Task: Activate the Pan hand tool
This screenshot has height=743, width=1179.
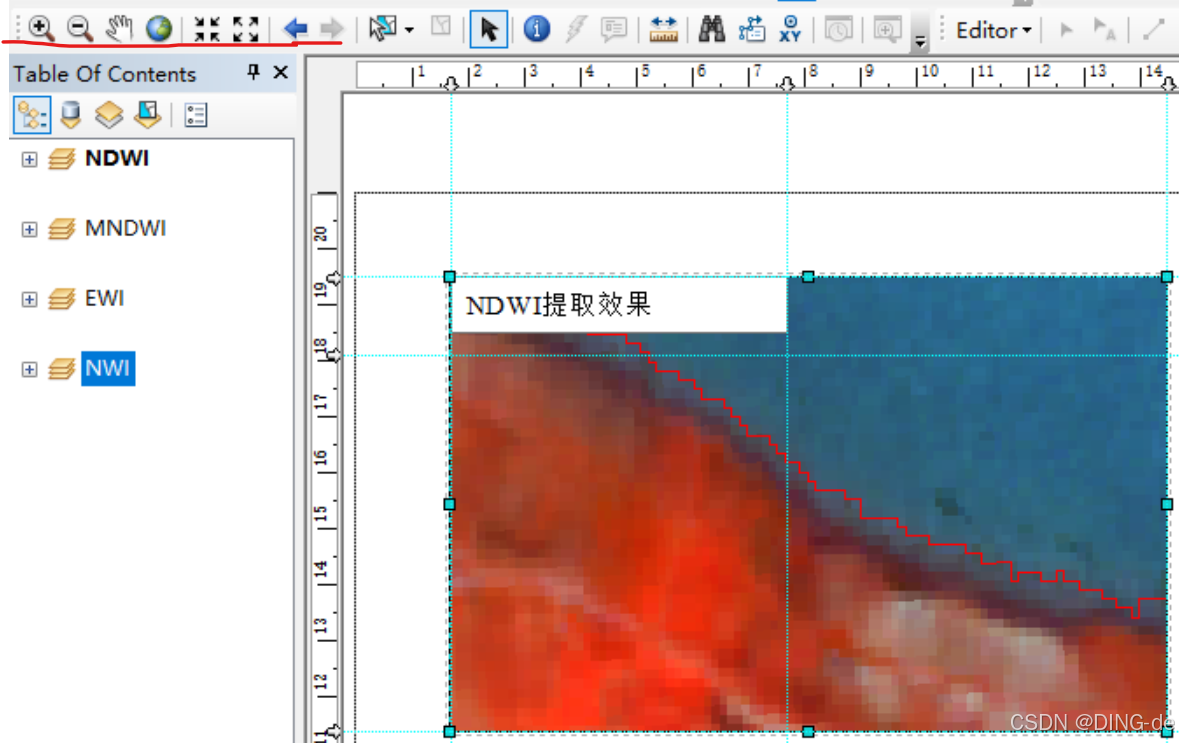Action: (x=119, y=29)
